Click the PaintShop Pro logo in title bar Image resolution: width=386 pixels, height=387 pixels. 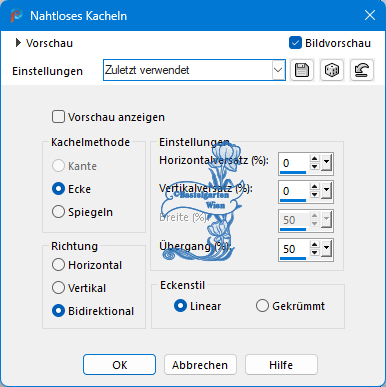point(16,16)
